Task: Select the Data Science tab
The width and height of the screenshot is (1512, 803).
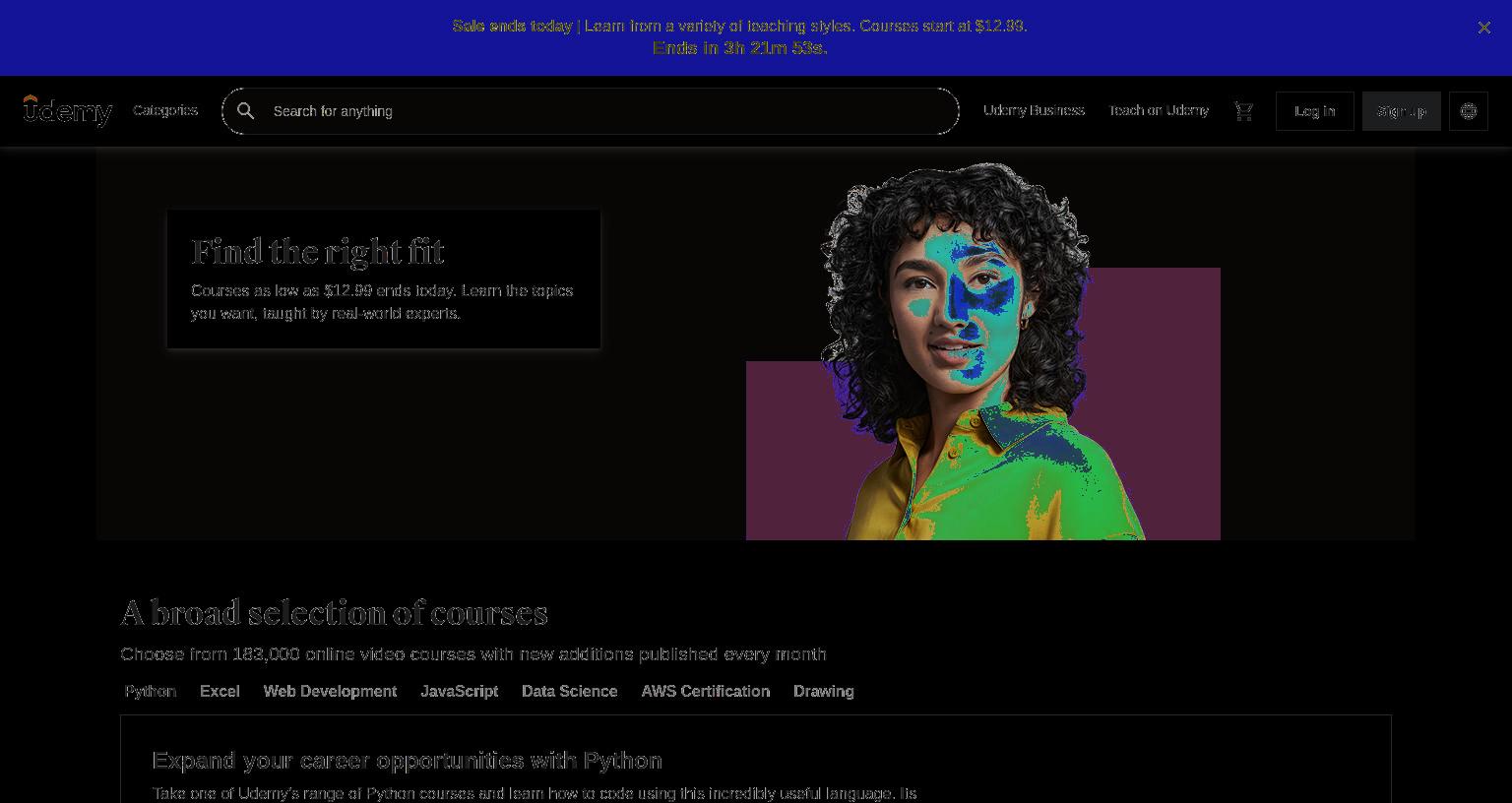Action: [x=570, y=691]
